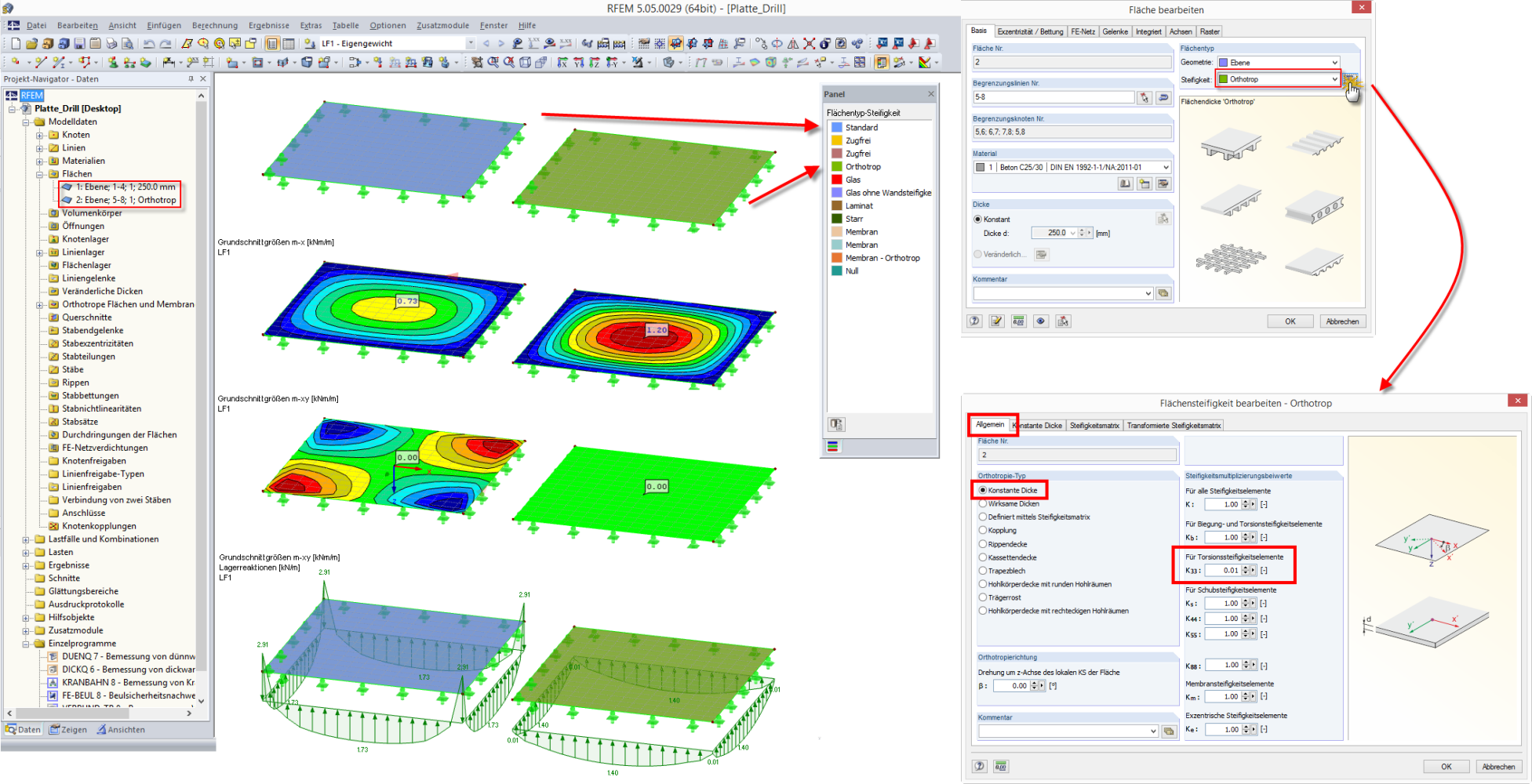1532x784 pixels.
Task: Click Abbrechen in Flächensteifigkeit bearbeiten dialog
Action: click(1498, 767)
